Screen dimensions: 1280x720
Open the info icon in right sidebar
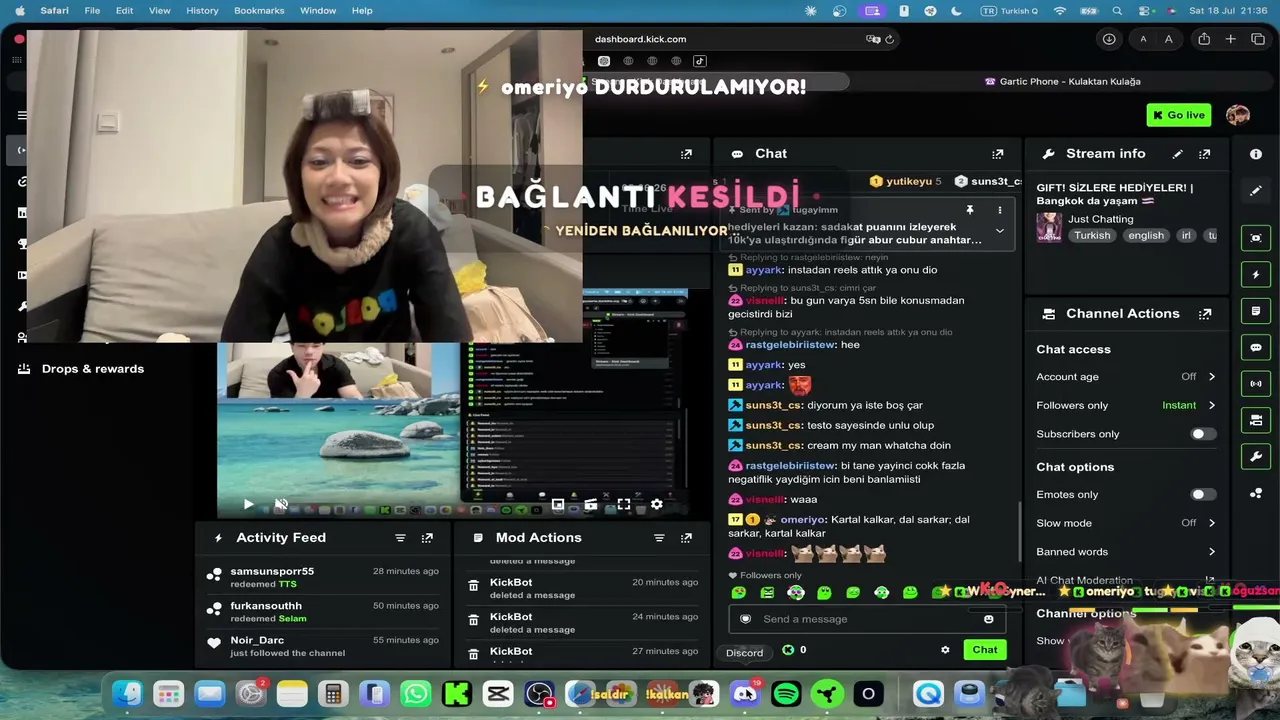[1256, 154]
